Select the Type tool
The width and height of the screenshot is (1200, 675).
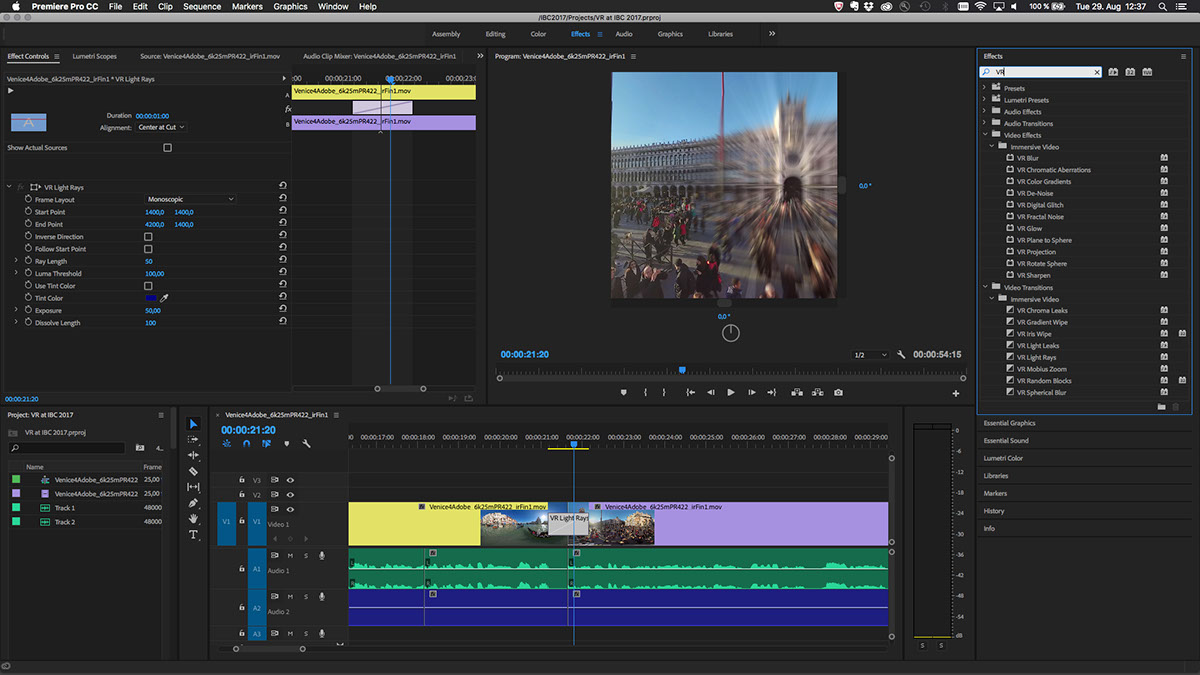point(193,535)
